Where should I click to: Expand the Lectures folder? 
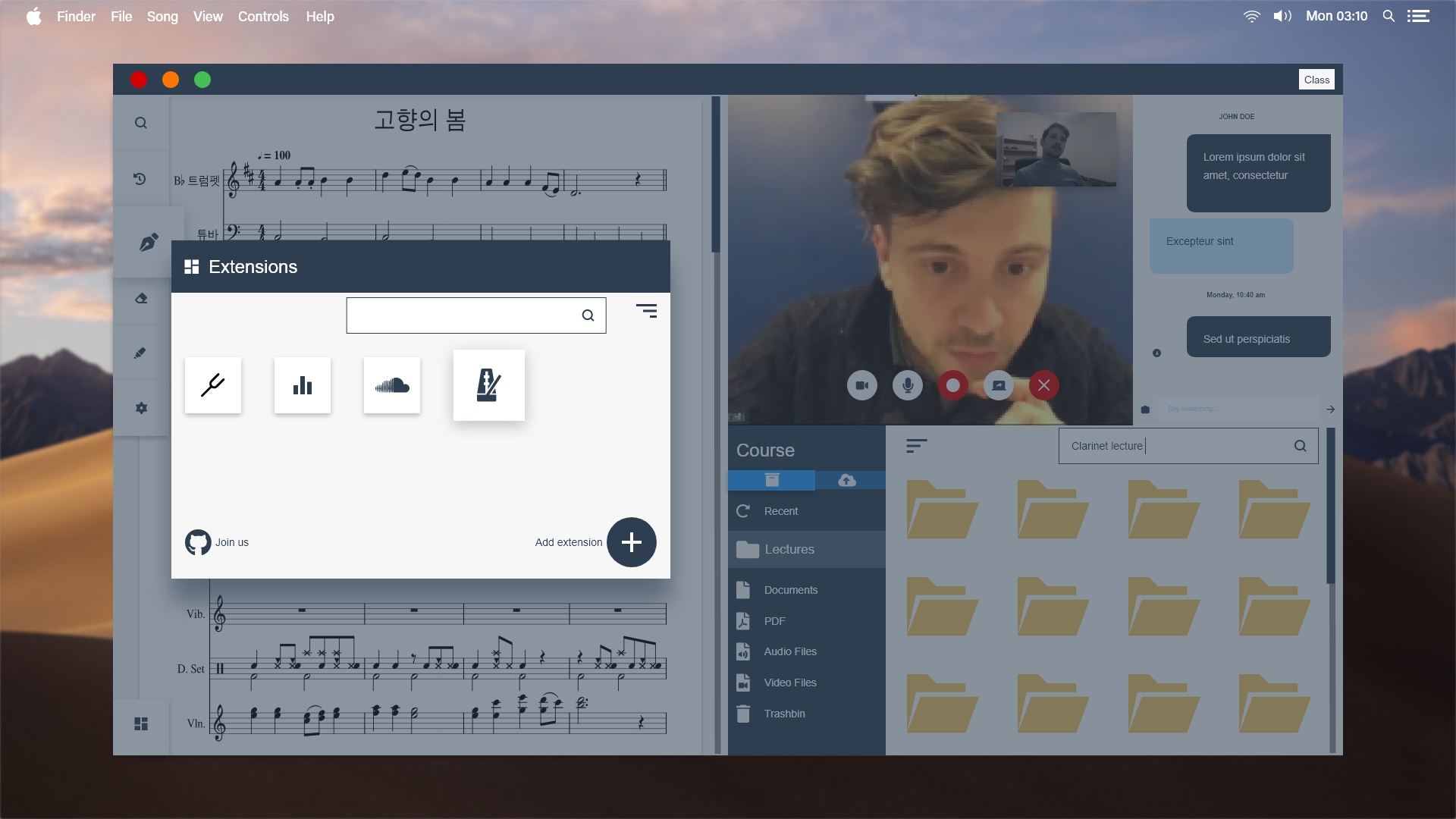(x=789, y=549)
